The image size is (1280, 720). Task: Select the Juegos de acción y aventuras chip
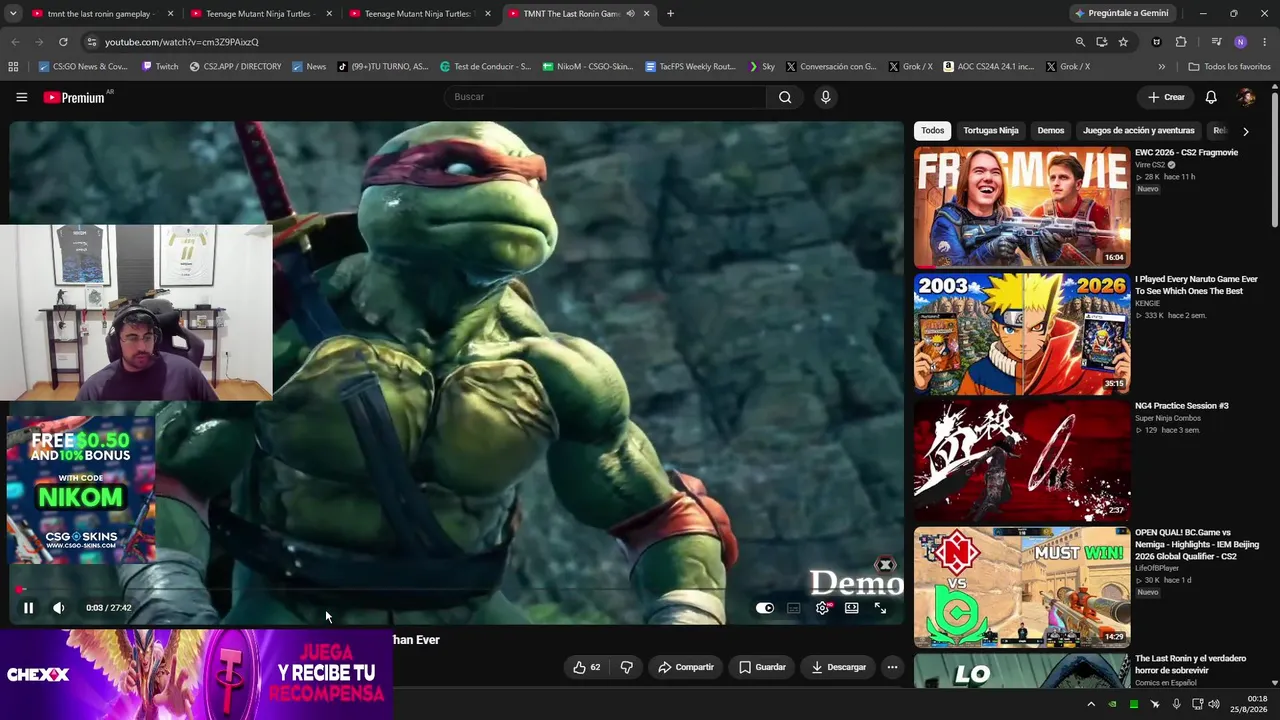point(1139,131)
